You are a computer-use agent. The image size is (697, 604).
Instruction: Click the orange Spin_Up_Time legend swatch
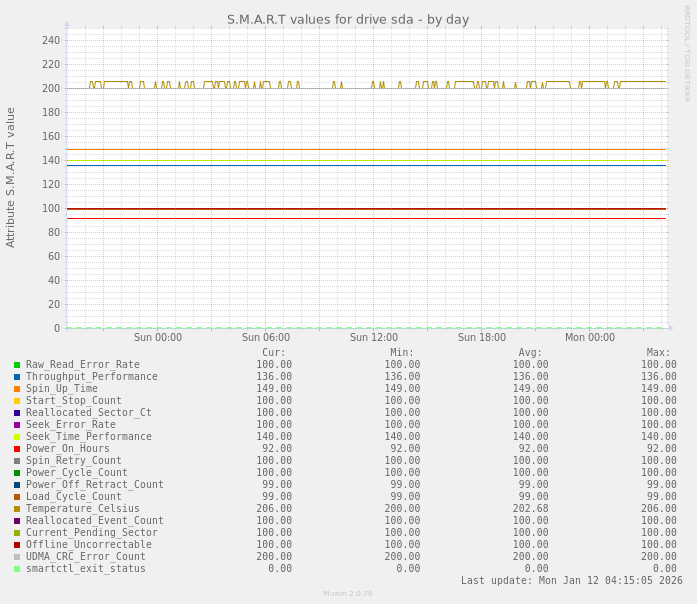click(17, 389)
